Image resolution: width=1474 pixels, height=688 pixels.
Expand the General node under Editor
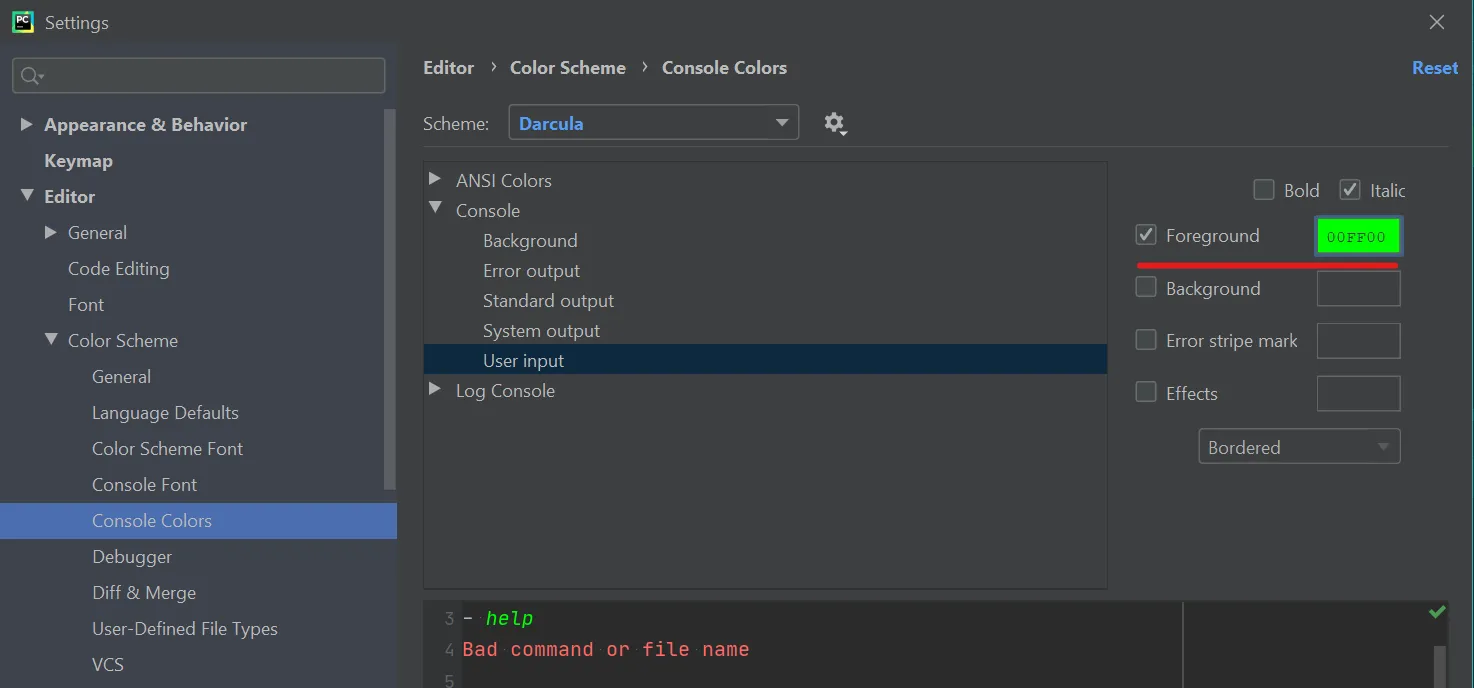click(x=51, y=232)
